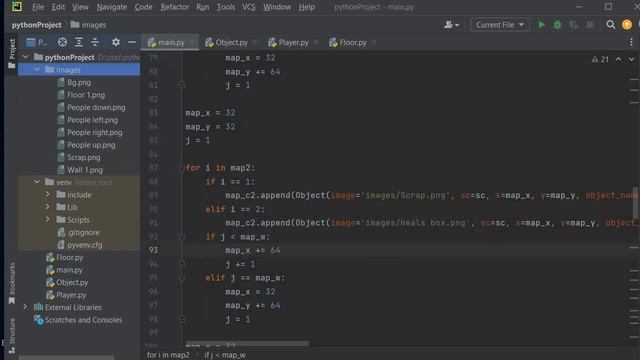Screen dimensions: 640x360
Task: Expand all items in Project panel
Action: (x=79, y=42)
